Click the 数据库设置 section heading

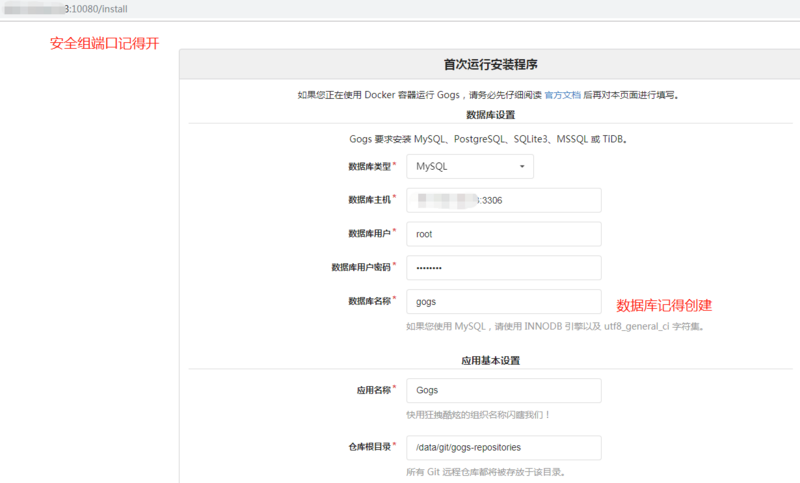click(490, 115)
